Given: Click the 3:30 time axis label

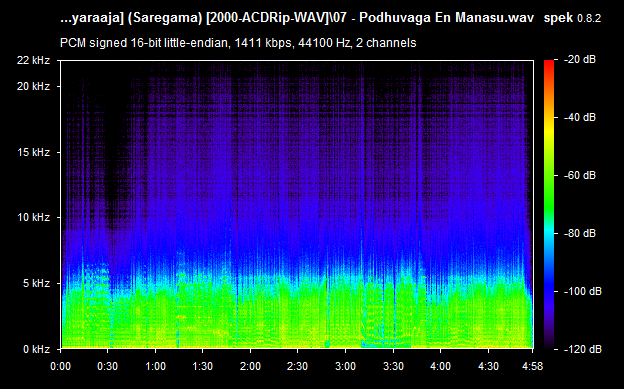Looking at the screenshot, I should click(x=393, y=366).
